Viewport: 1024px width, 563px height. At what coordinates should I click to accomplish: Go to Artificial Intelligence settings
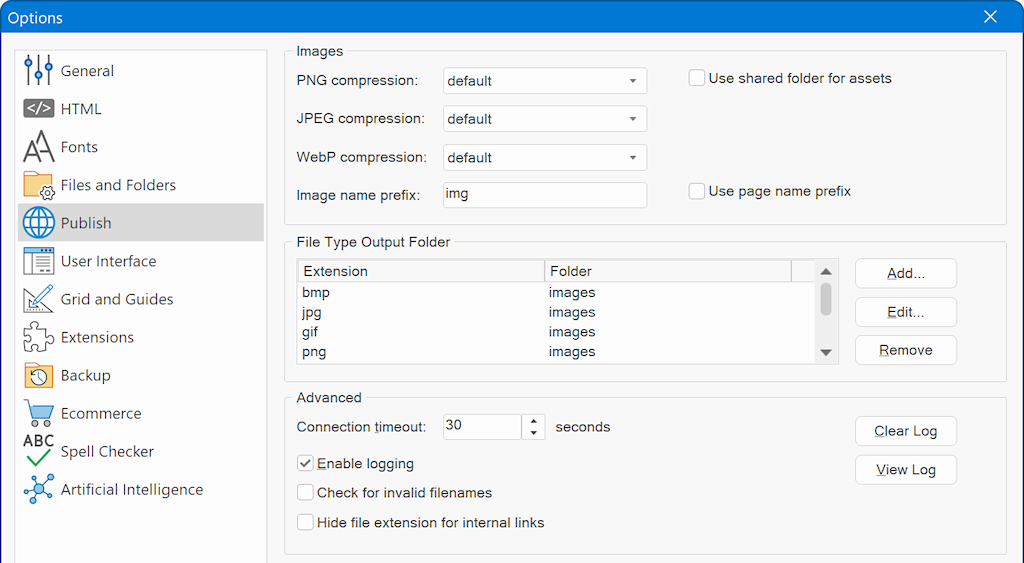[x=131, y=489]
